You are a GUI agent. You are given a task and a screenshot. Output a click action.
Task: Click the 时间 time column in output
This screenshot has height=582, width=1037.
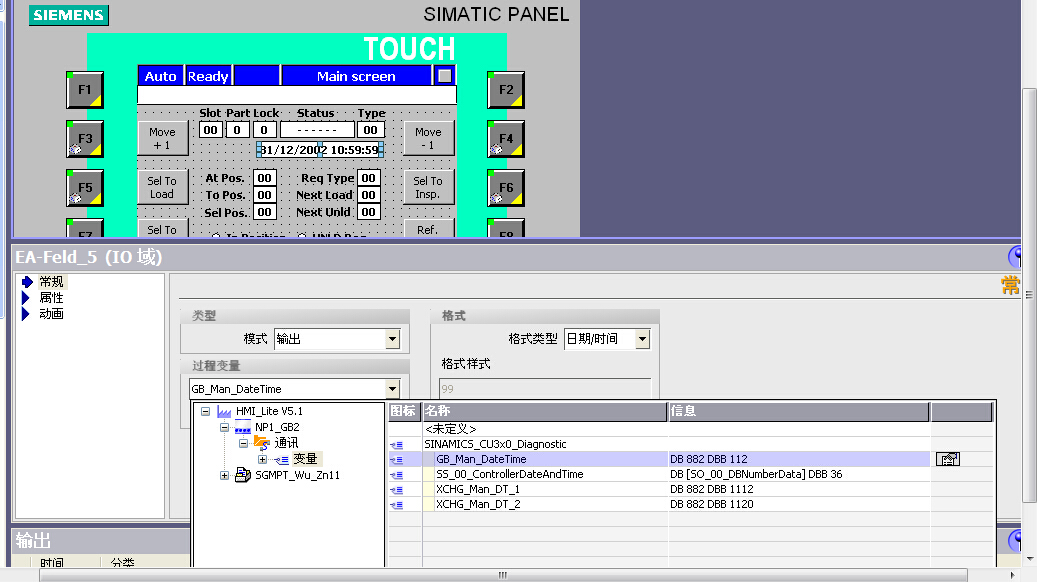[52, 562]
